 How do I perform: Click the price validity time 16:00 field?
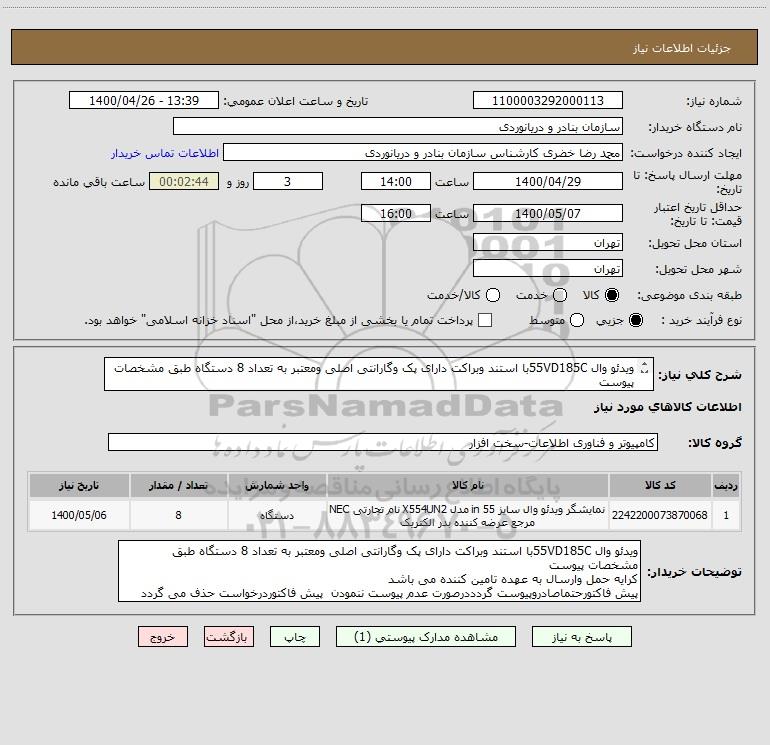coord(396,213)
